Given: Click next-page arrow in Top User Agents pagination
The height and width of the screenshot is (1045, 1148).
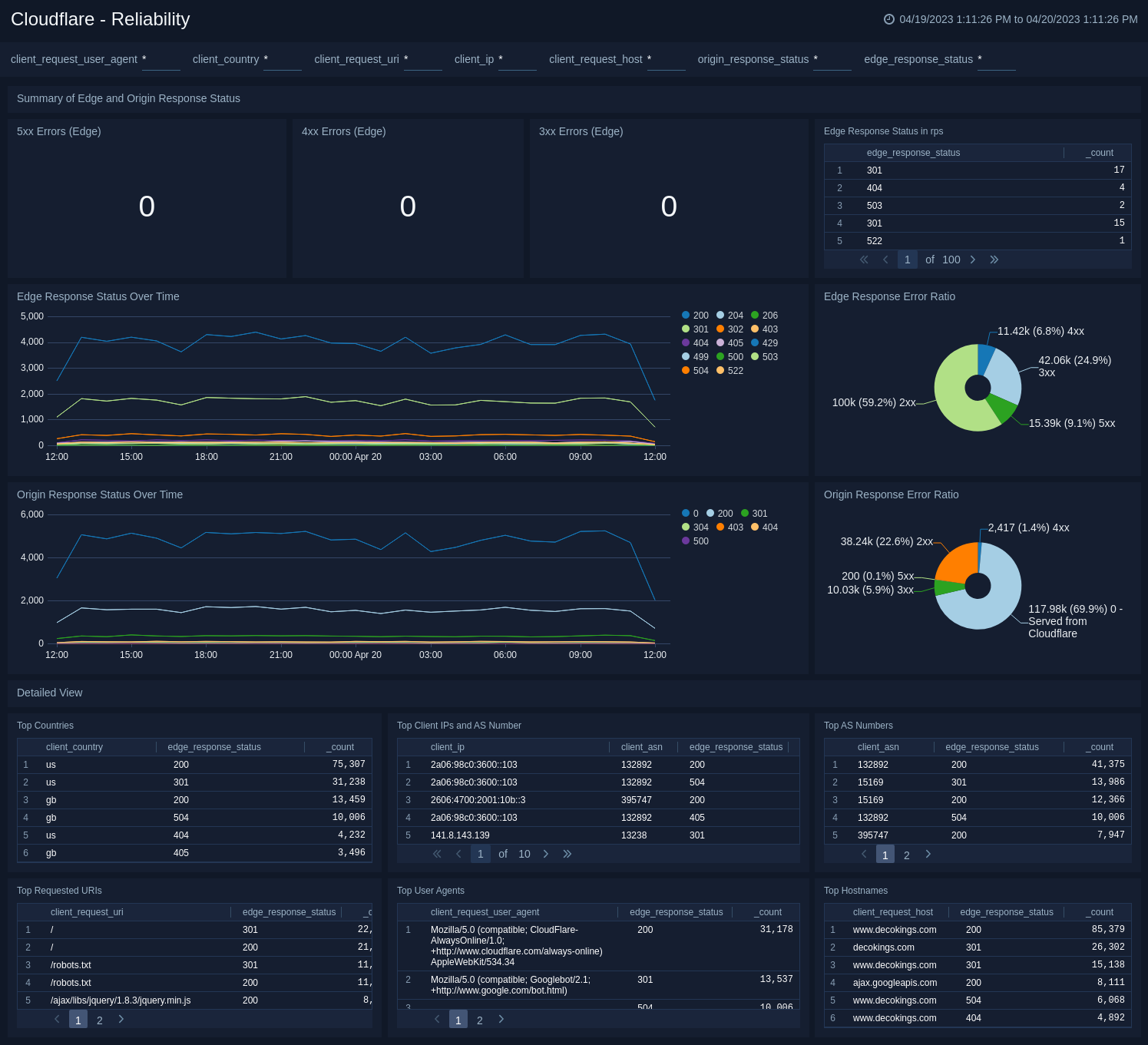Looking at the screenshot, I should tap(501, 1020).
